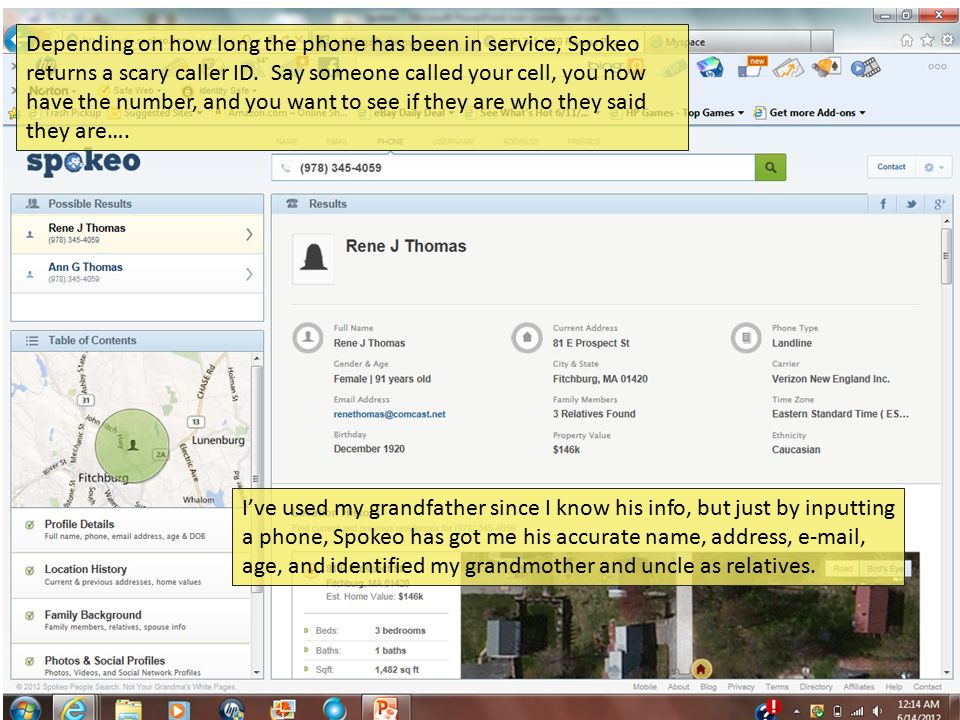Screen dimensions: 960x720
Task: Click the Results panel header
Action: coord(569,204)
